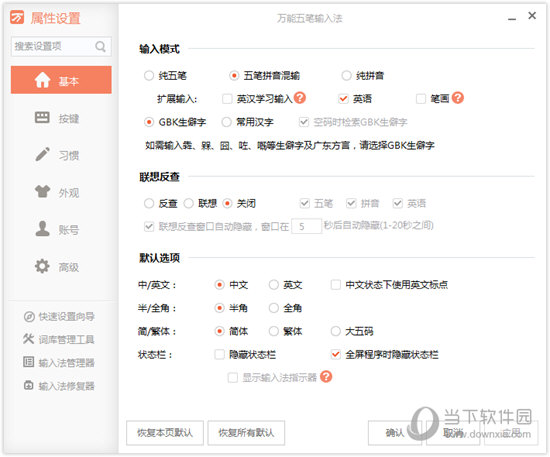
Task: Select 反查 radio button
Action: (149, 203)
